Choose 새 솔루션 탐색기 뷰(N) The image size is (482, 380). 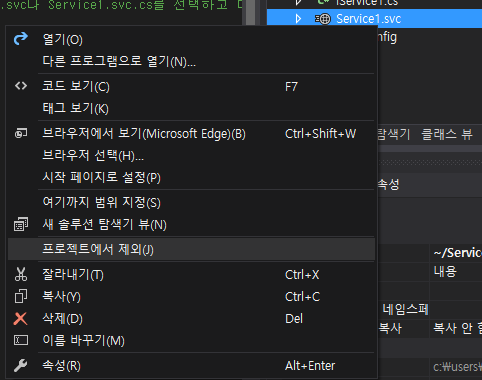pyautogui.click(x=191, y=224)
